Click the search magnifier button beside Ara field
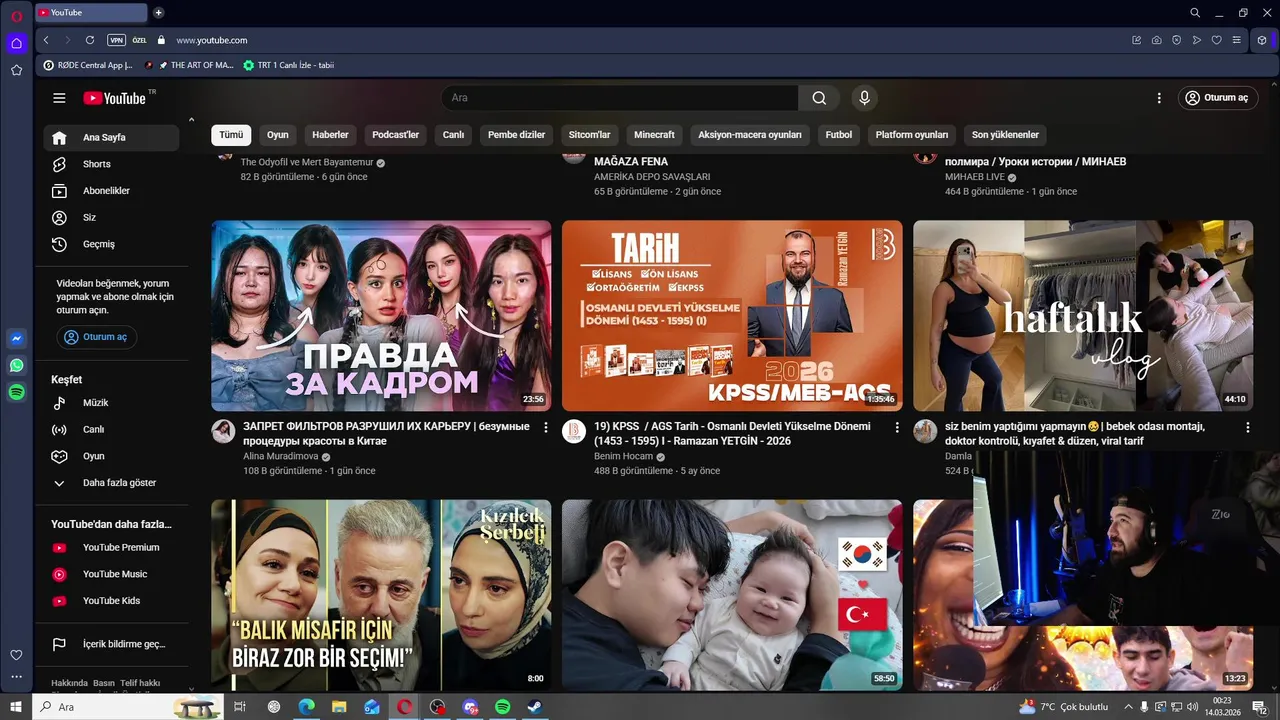1280x720 pixels. (x=819, y=98)
